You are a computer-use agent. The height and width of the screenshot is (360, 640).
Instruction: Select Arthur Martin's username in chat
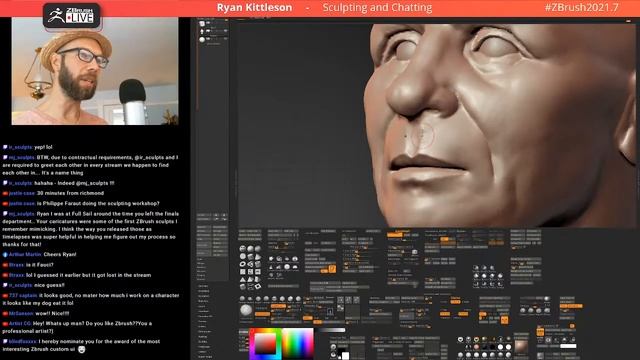tap(25, 254)
